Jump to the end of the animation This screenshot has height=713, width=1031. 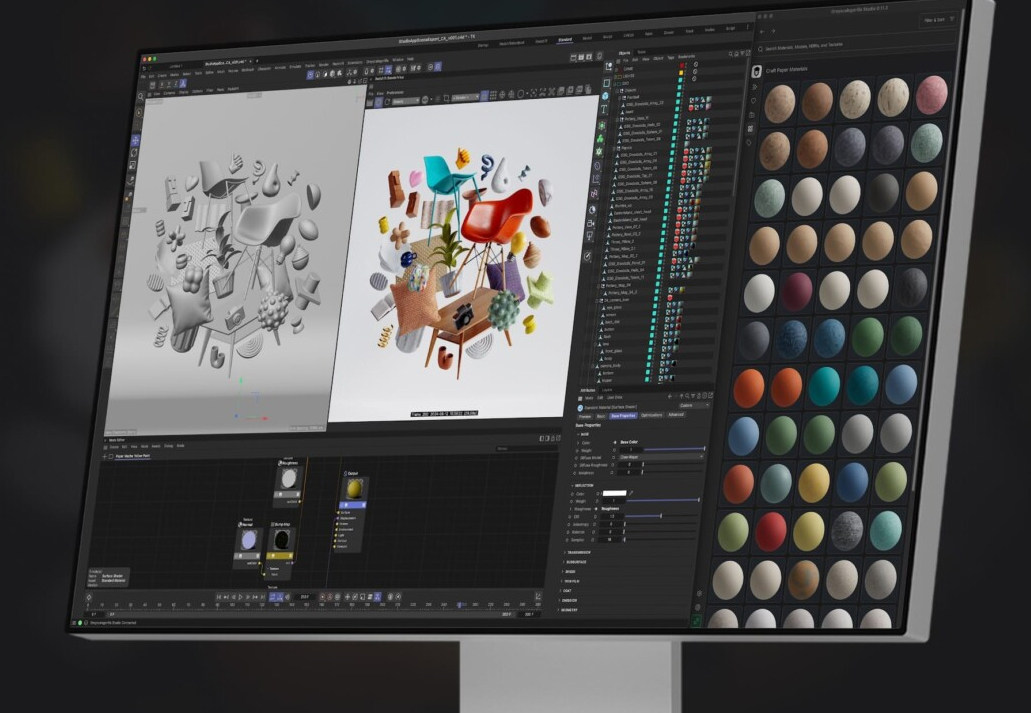tap(263, 597)
